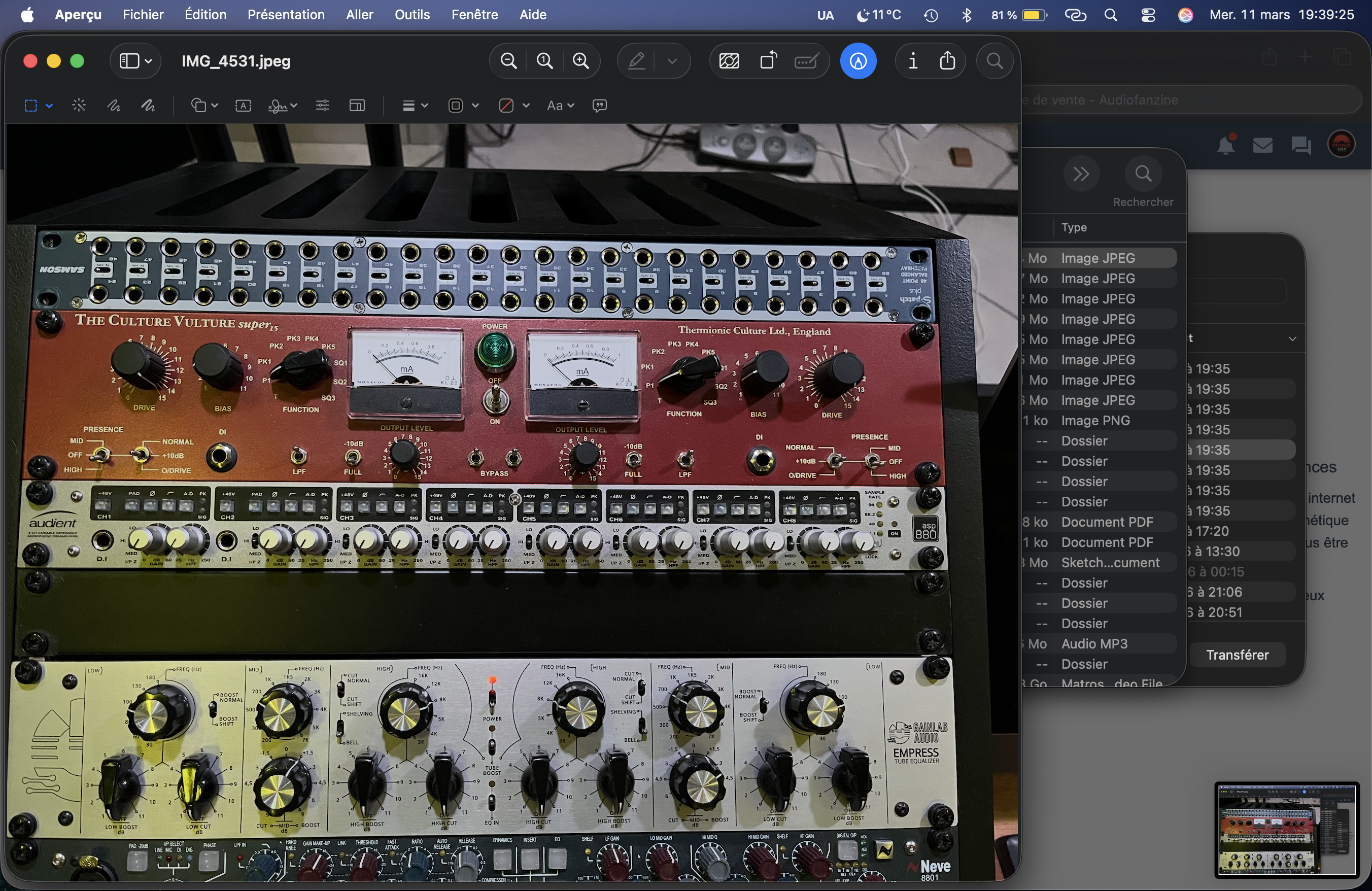Click zoom in magnifier button
Viewport: 1372px width, 891px height.
click(x=581, y=60)
